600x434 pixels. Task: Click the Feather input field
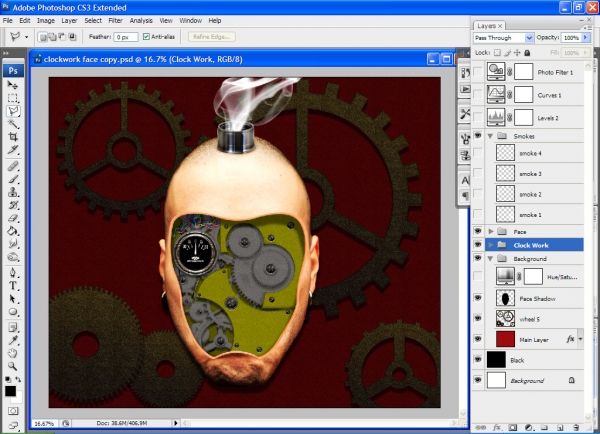(126, 37)
